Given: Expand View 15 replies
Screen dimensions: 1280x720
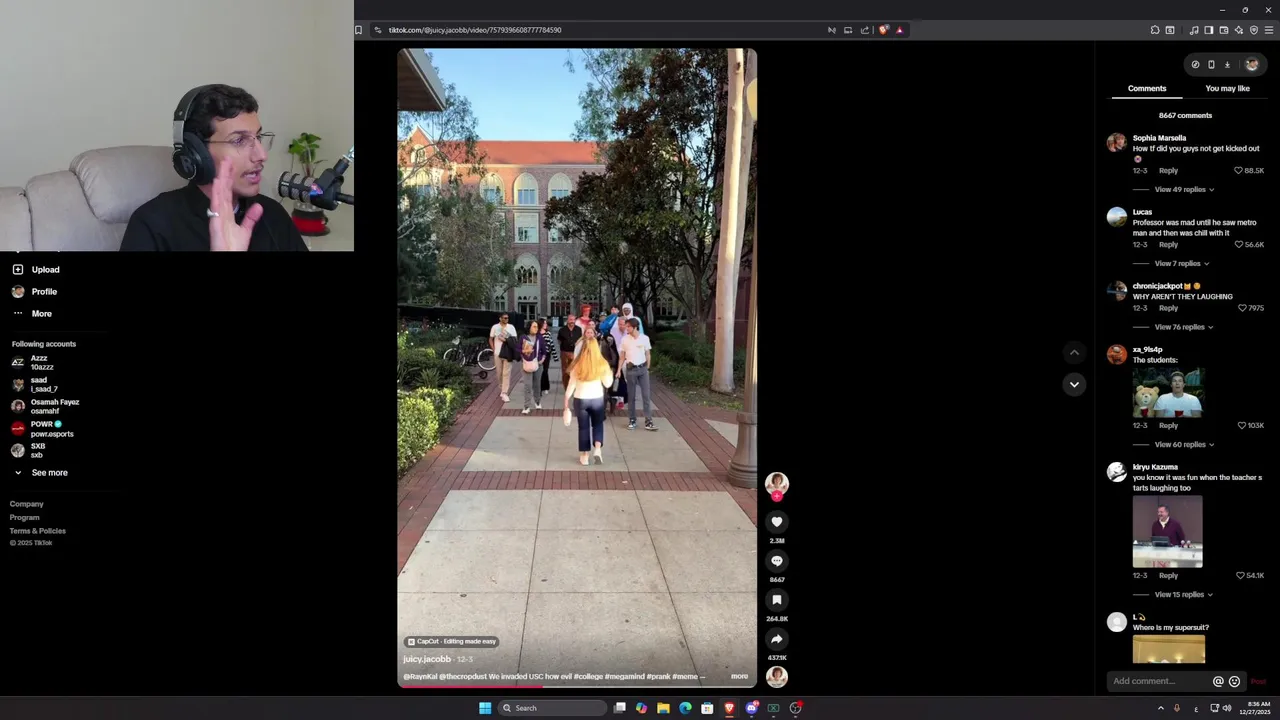Looking at the screenshot, I should (x=1184, y=595).
